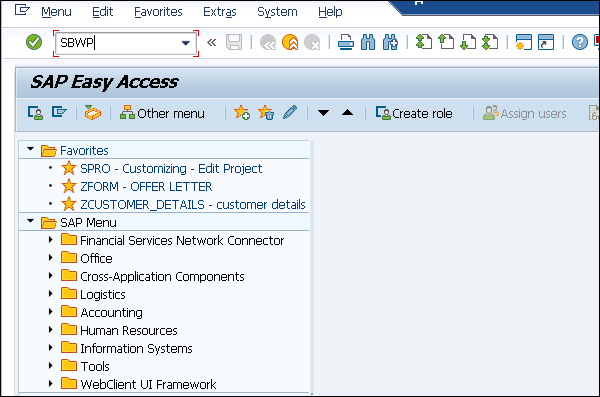The width and height of the screenshot is (600, 397).
Task: Click the Last Page icon
Action: [490, 42]
